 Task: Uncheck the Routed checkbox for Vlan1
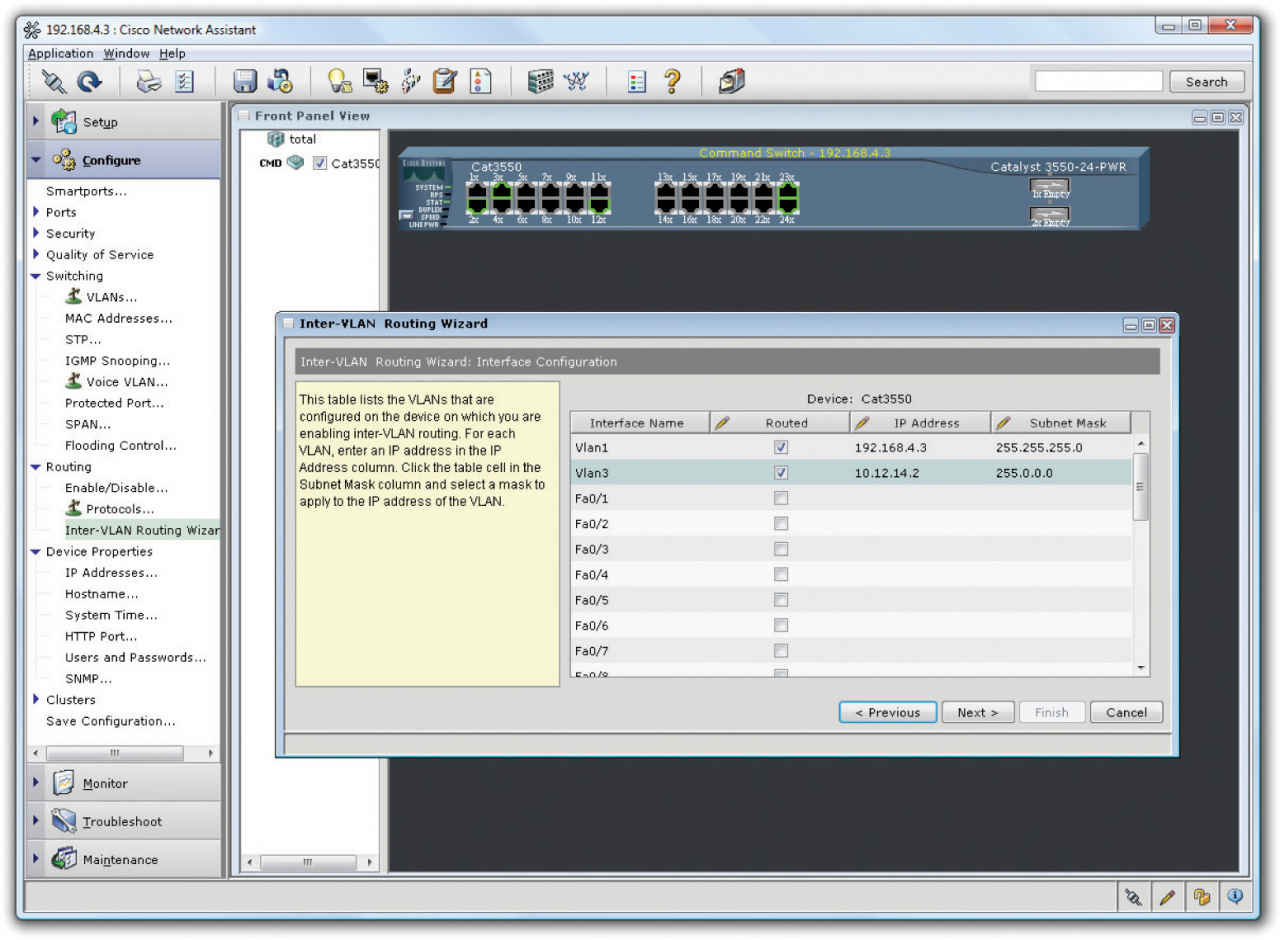(781, 447)
